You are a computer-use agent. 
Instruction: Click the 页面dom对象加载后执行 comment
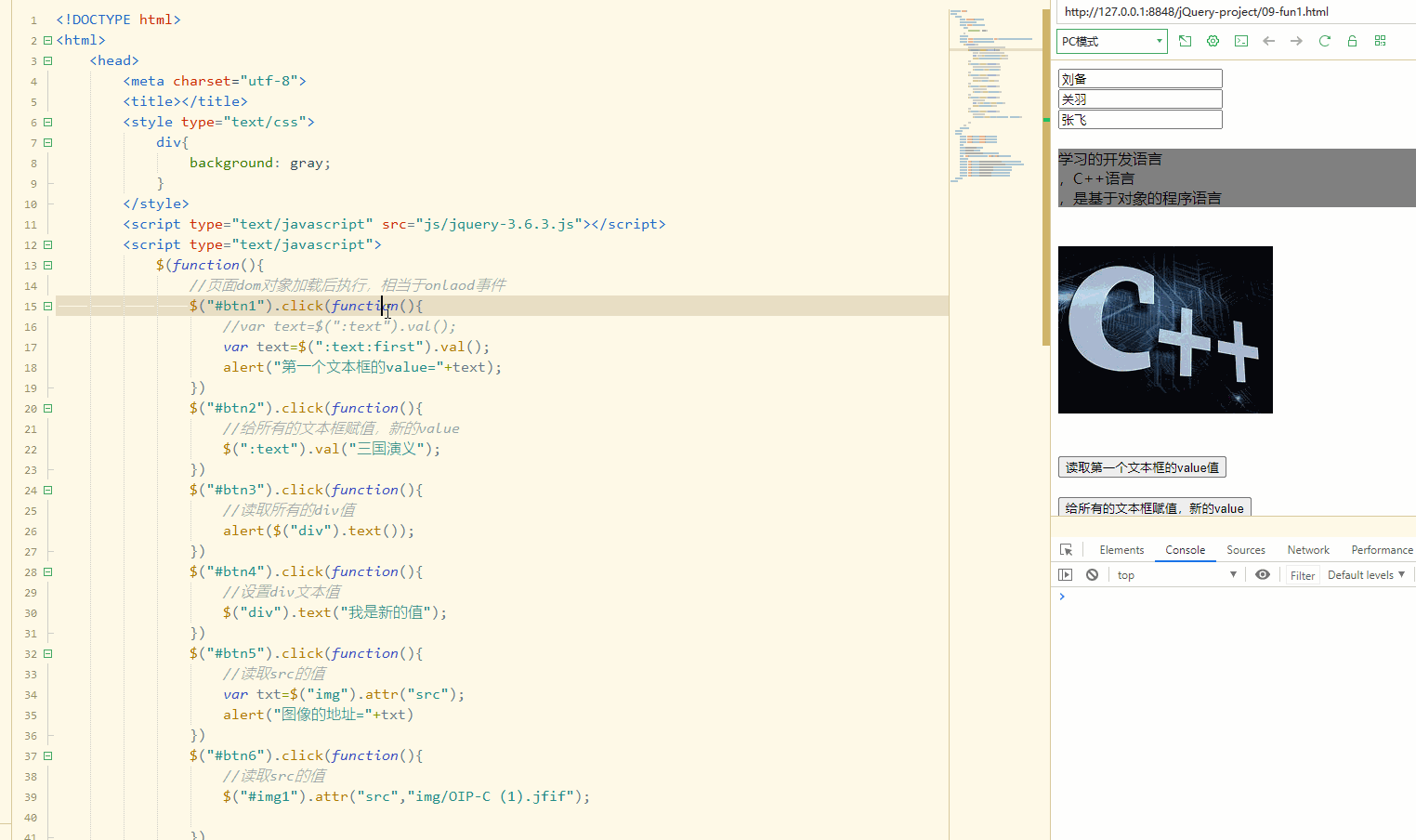[347, 285]
